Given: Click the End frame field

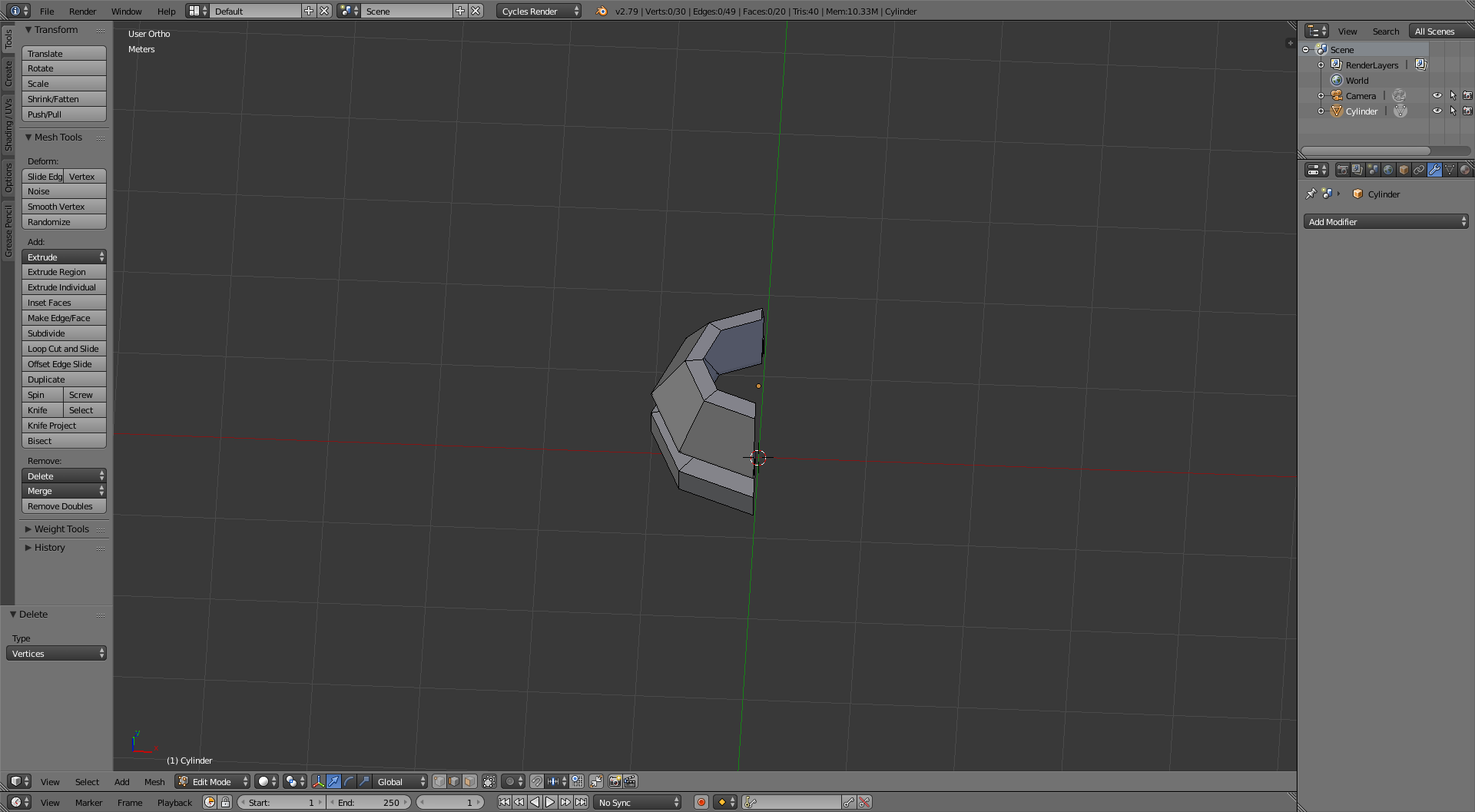Looking at the screenshot, I should (369, 802).
